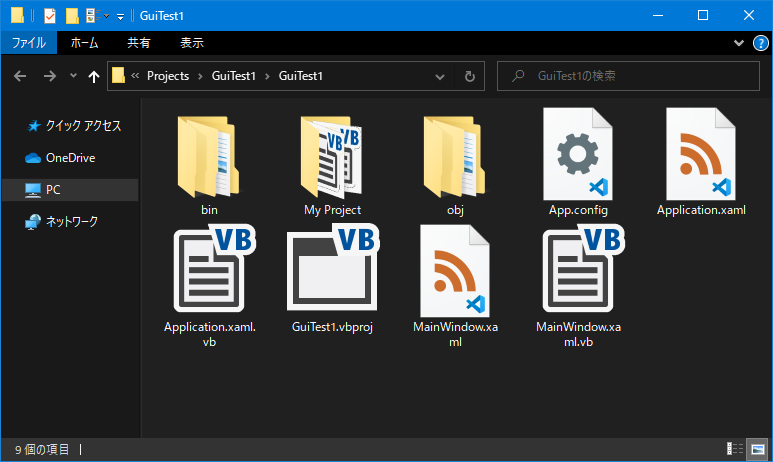Expand the recent locations dropdown
This screenshot has height=462, width=773.
pyautogui.click(x=73, y=76)
